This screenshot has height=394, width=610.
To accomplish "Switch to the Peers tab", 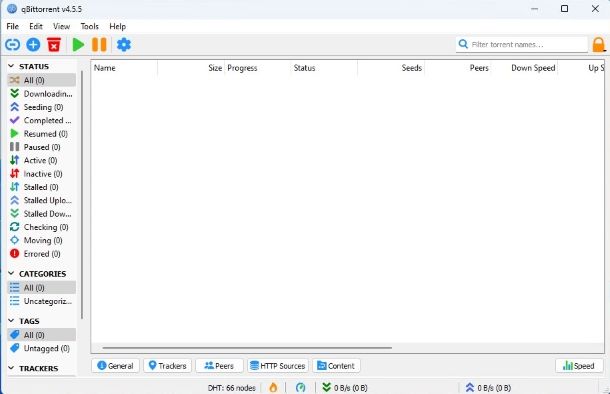I will pos(219,366).
